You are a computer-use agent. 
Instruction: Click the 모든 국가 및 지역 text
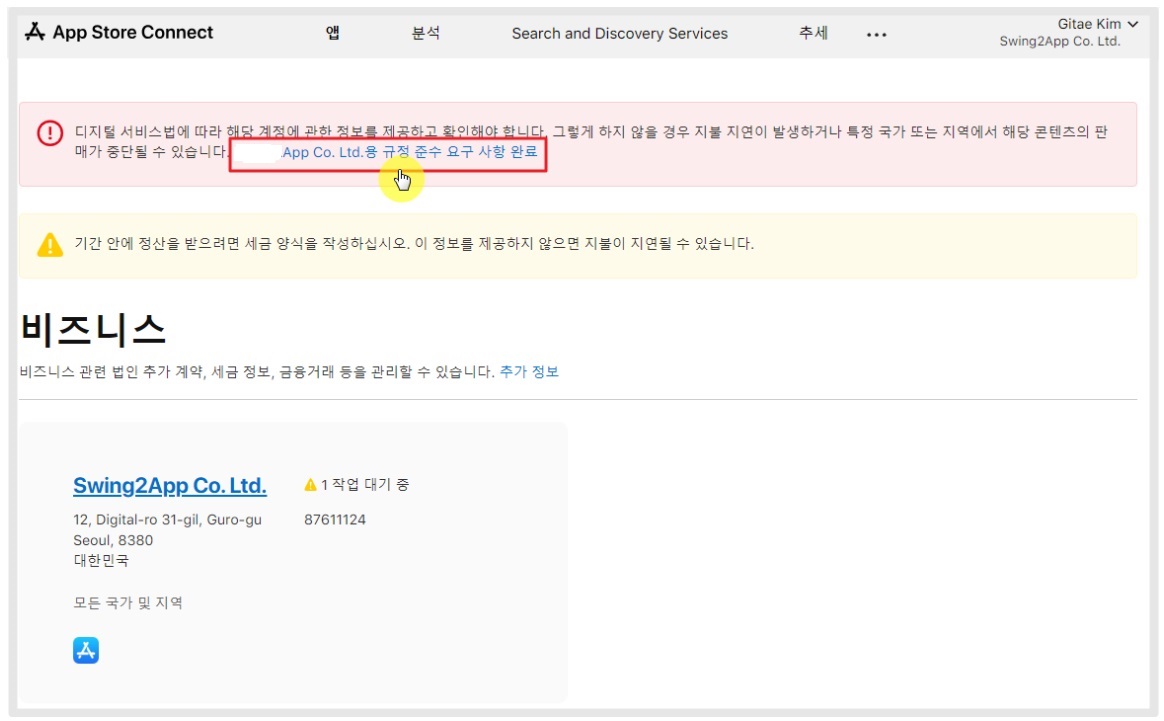click(x=128, y=603)
